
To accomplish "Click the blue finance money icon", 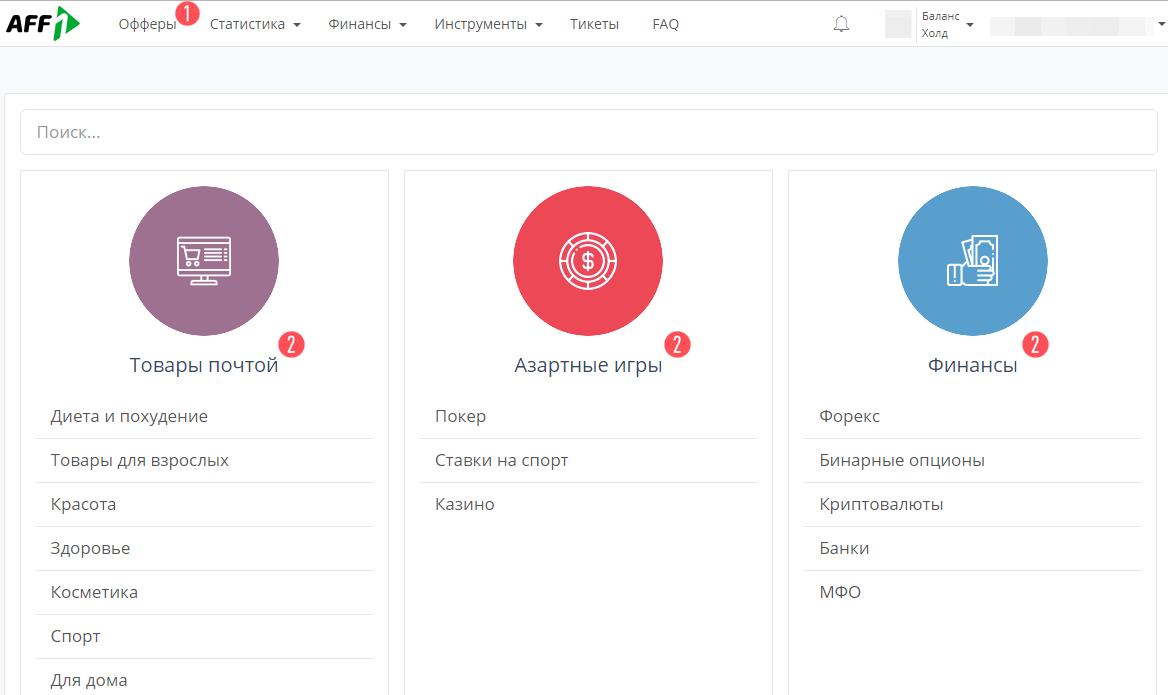I will point(972,261).
